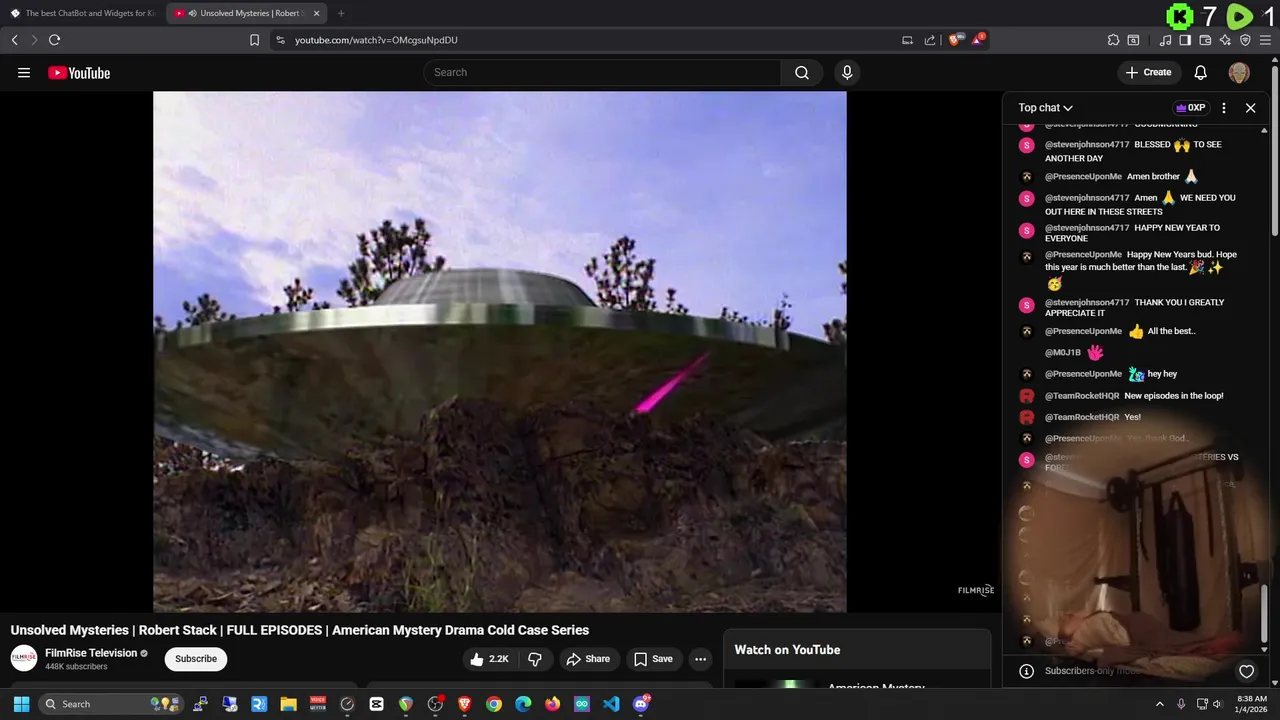Screen dimensions: 1280x720
Task: Switch to the ChatBot and Widgets tab
Action: coord(83,13)
